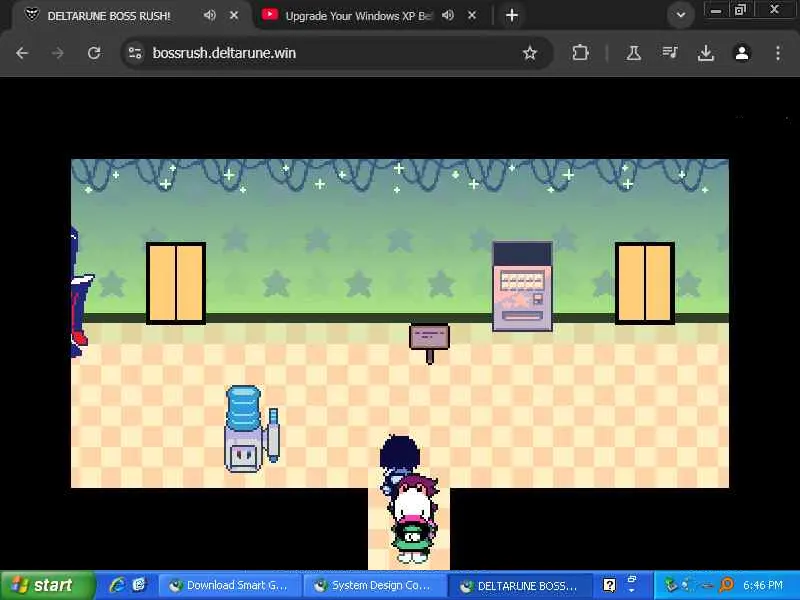Restore down the Chrome window
The image size is (800, 600).
tap(740, 10)
